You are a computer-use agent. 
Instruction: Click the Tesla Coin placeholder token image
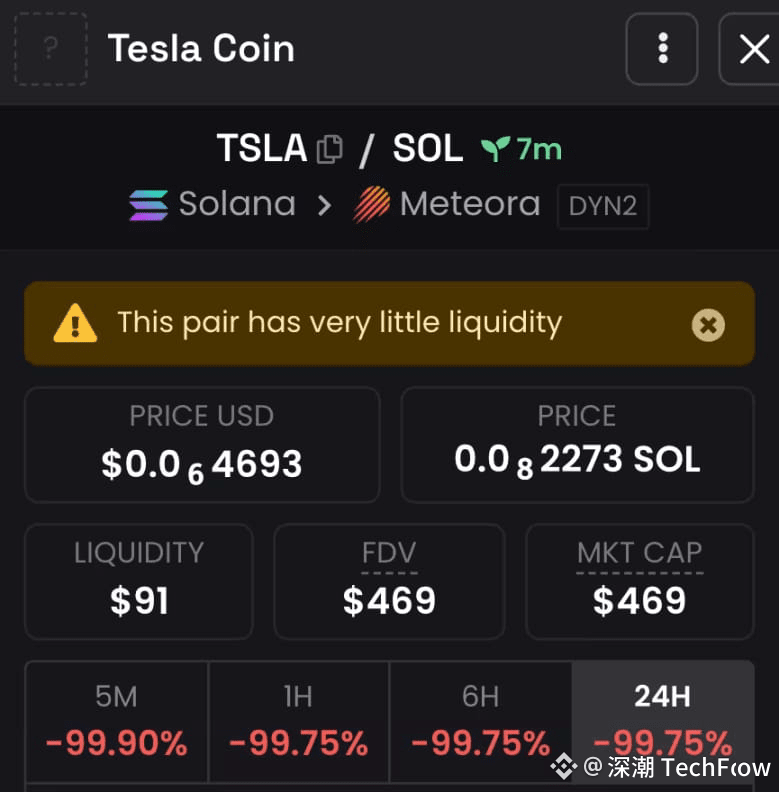click(50, 49)
